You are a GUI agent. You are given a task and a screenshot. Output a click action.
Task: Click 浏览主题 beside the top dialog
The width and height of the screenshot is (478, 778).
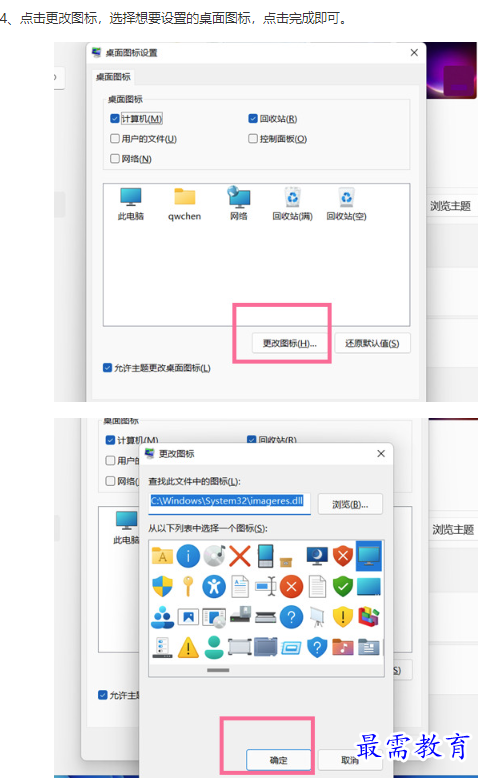450,206
